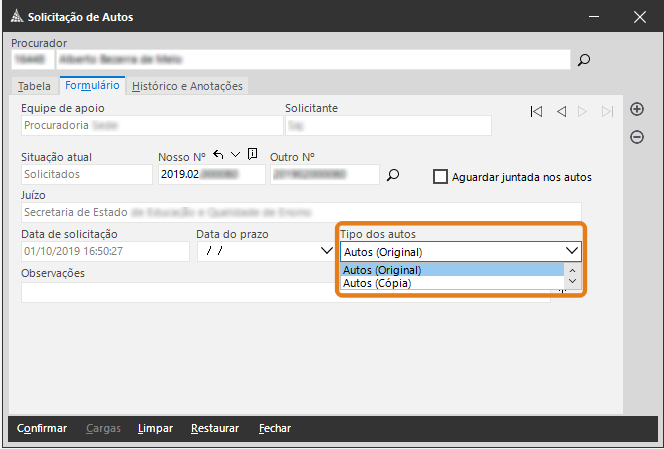Collapse the Tipo dos autos dropdown arrow
Screen dimensions: 664x449
(572, 251)
